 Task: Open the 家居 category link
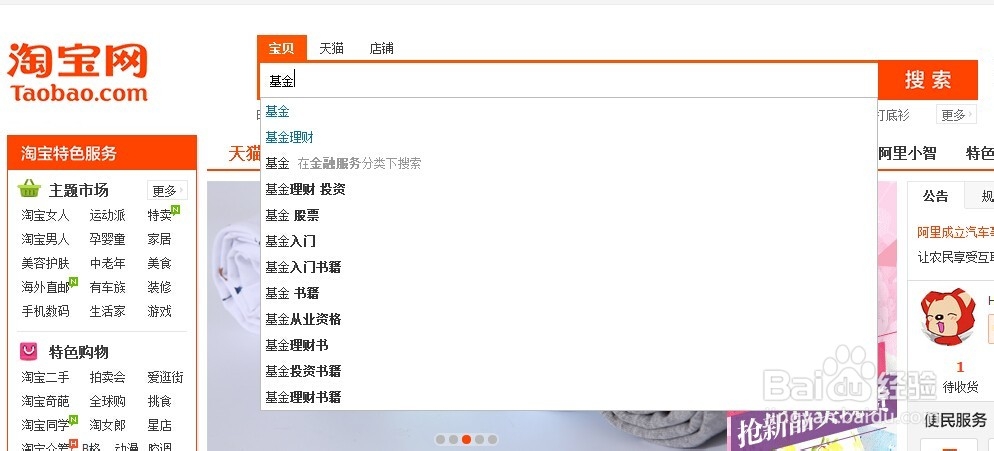point(160,239)
